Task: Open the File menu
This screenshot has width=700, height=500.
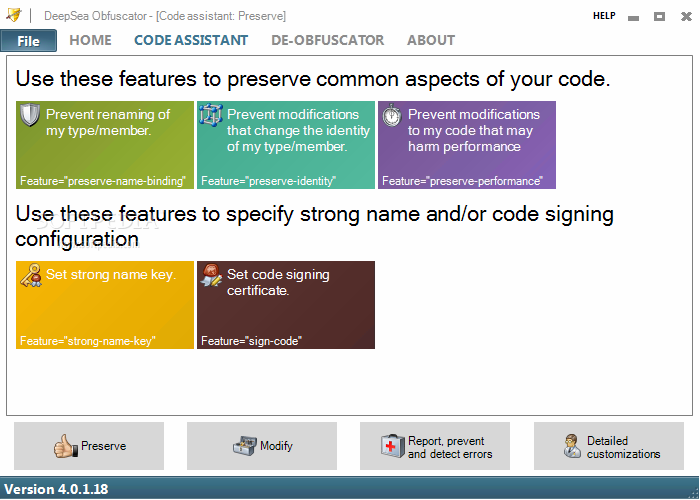Action: pyautogui.click(x=29, y=41)
